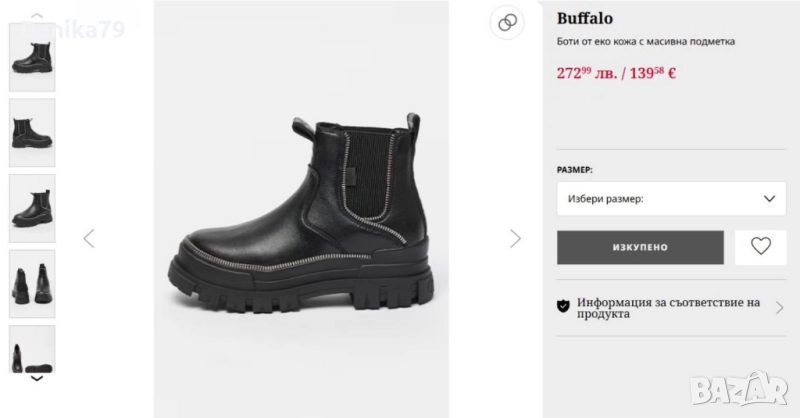Select the fourth thumbnail with the boot pair
Screen dimensions: 800x418
pos(32,283)
